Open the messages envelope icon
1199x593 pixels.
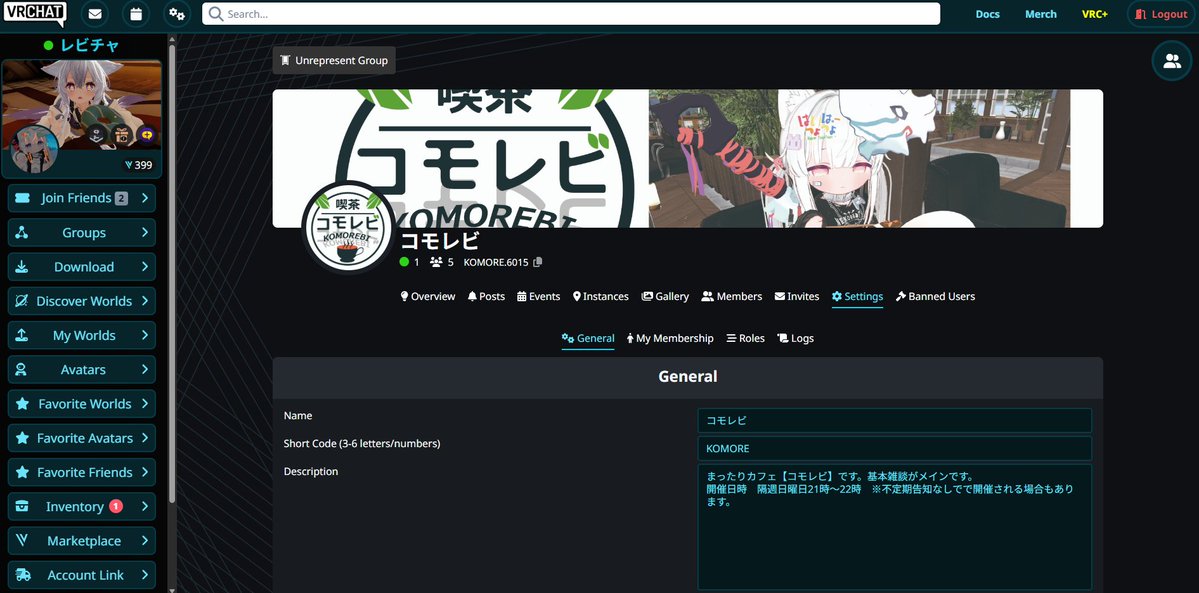pos(94,14)
